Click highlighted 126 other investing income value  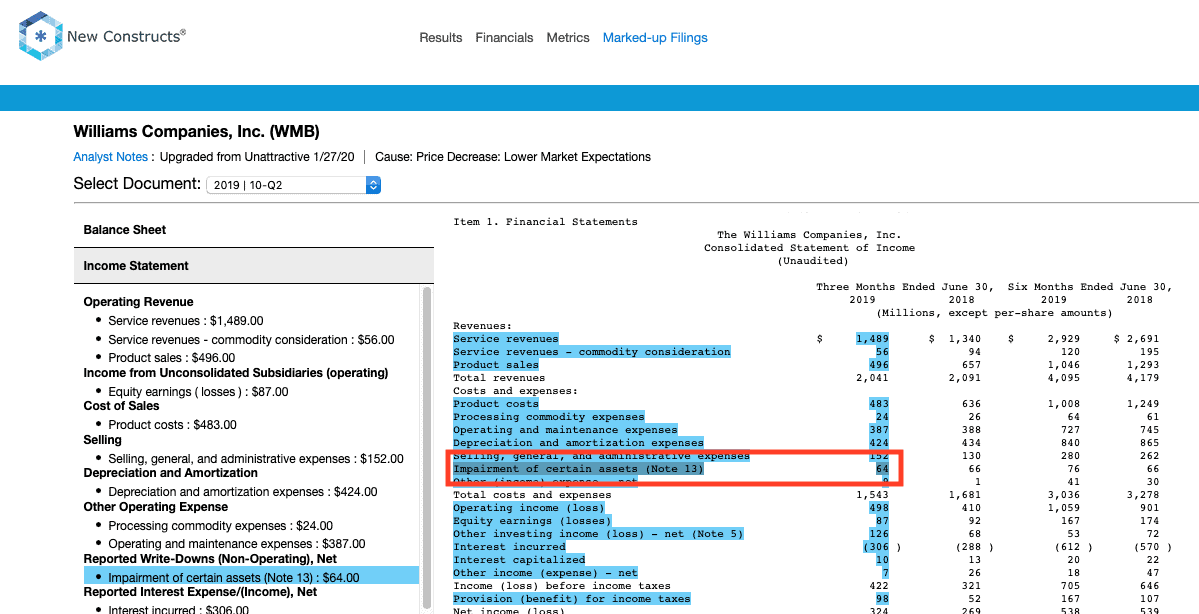coord(879,534)
